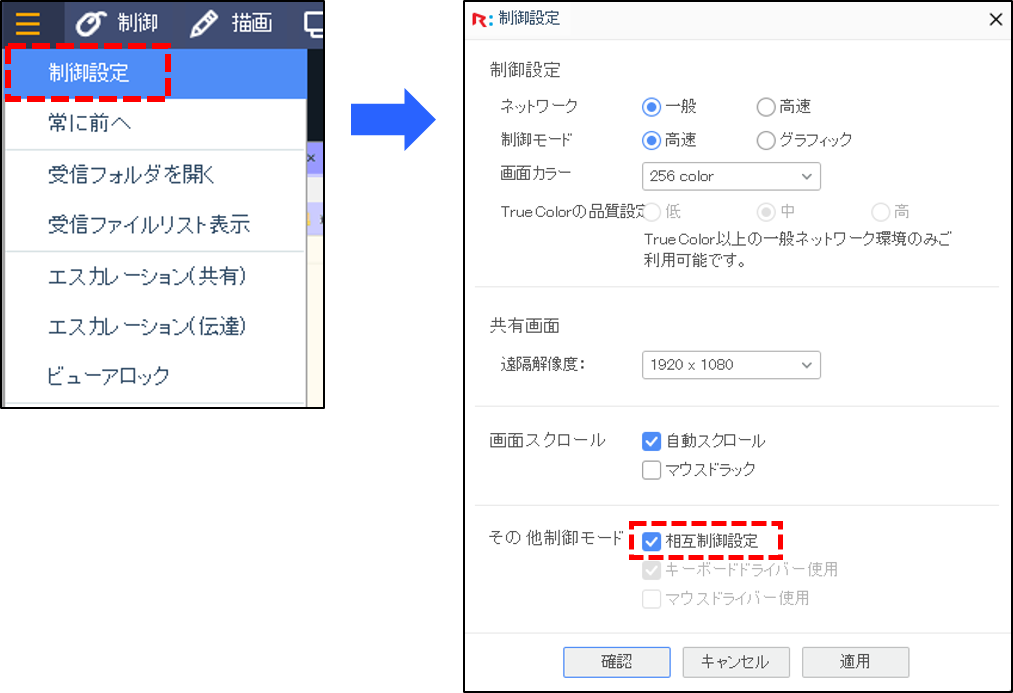
Task: Open the 画面カラー 256 color dropdown
Action: pyautogui.click(x=731, y=176)
